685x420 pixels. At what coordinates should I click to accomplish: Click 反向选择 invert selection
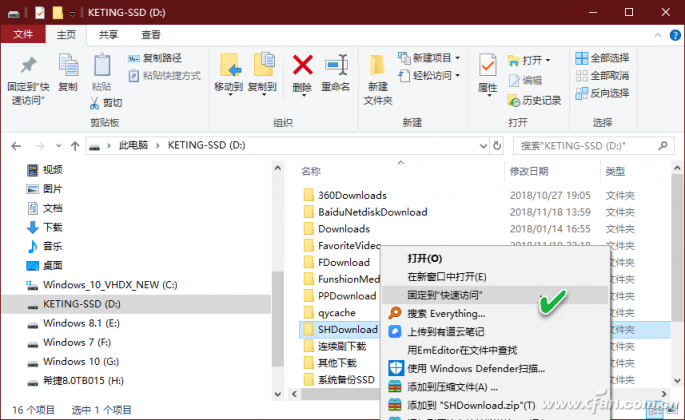point(602,93)
